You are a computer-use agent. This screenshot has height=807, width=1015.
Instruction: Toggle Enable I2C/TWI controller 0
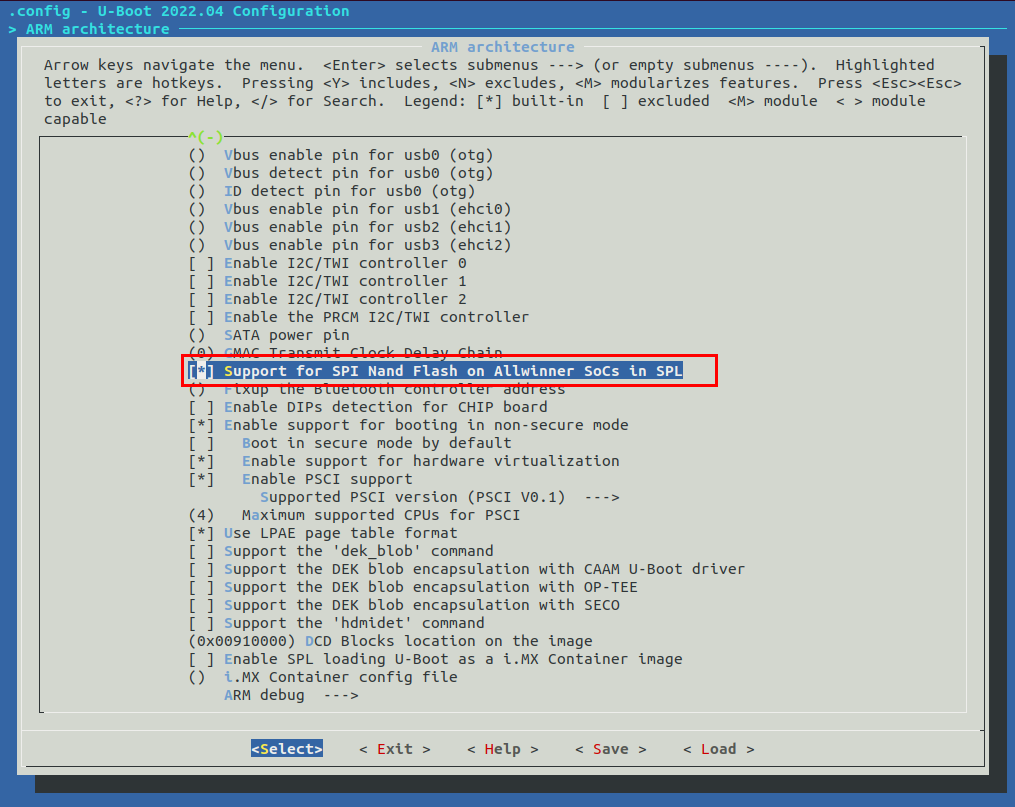pyautogui.click(x=328, y=263)
